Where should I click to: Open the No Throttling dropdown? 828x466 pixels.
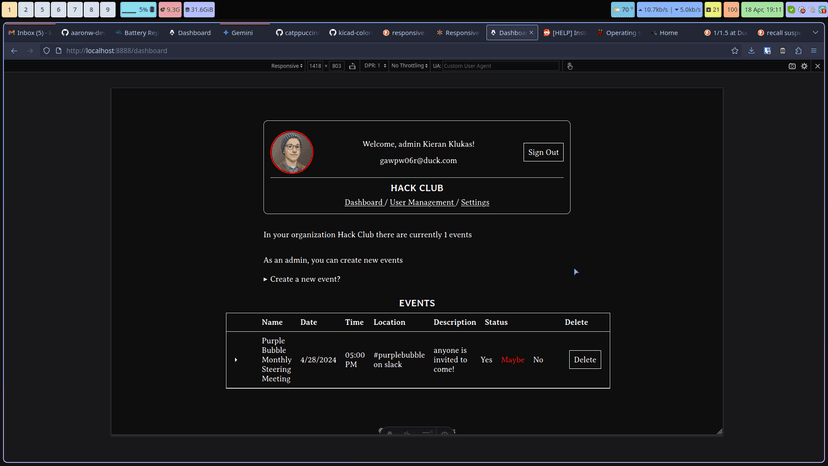click(411, 66)
